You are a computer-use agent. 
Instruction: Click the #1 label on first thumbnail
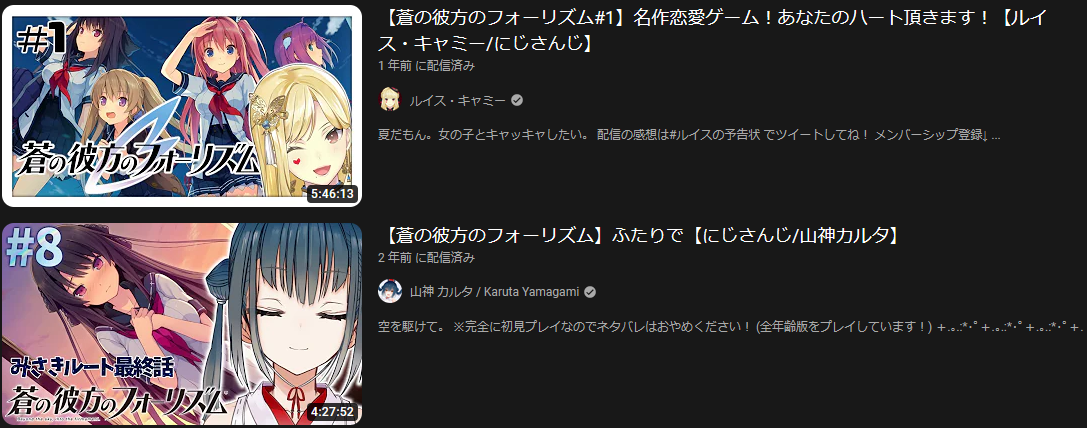click(x=41, y=42)
